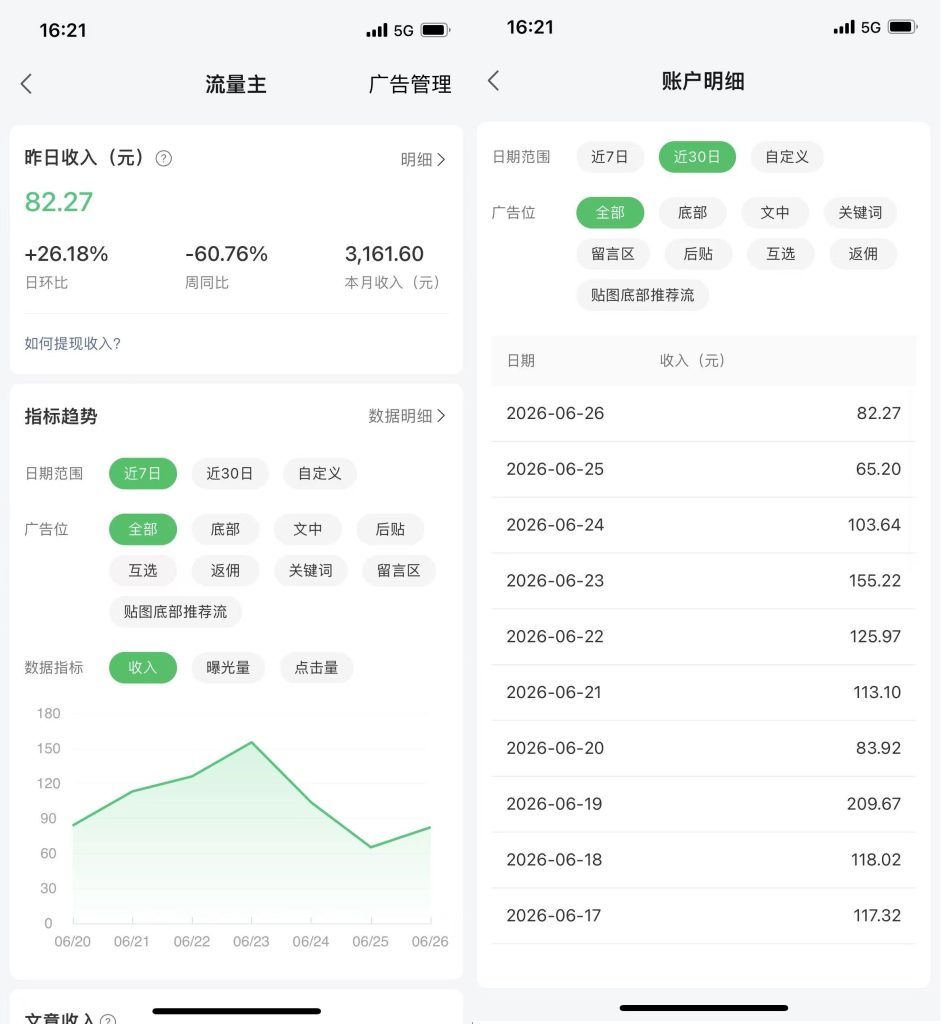Choose 互选 ad slot in 指标趋势
The height and width of the screenshot is (1024, 941).
tap(142, 570)
